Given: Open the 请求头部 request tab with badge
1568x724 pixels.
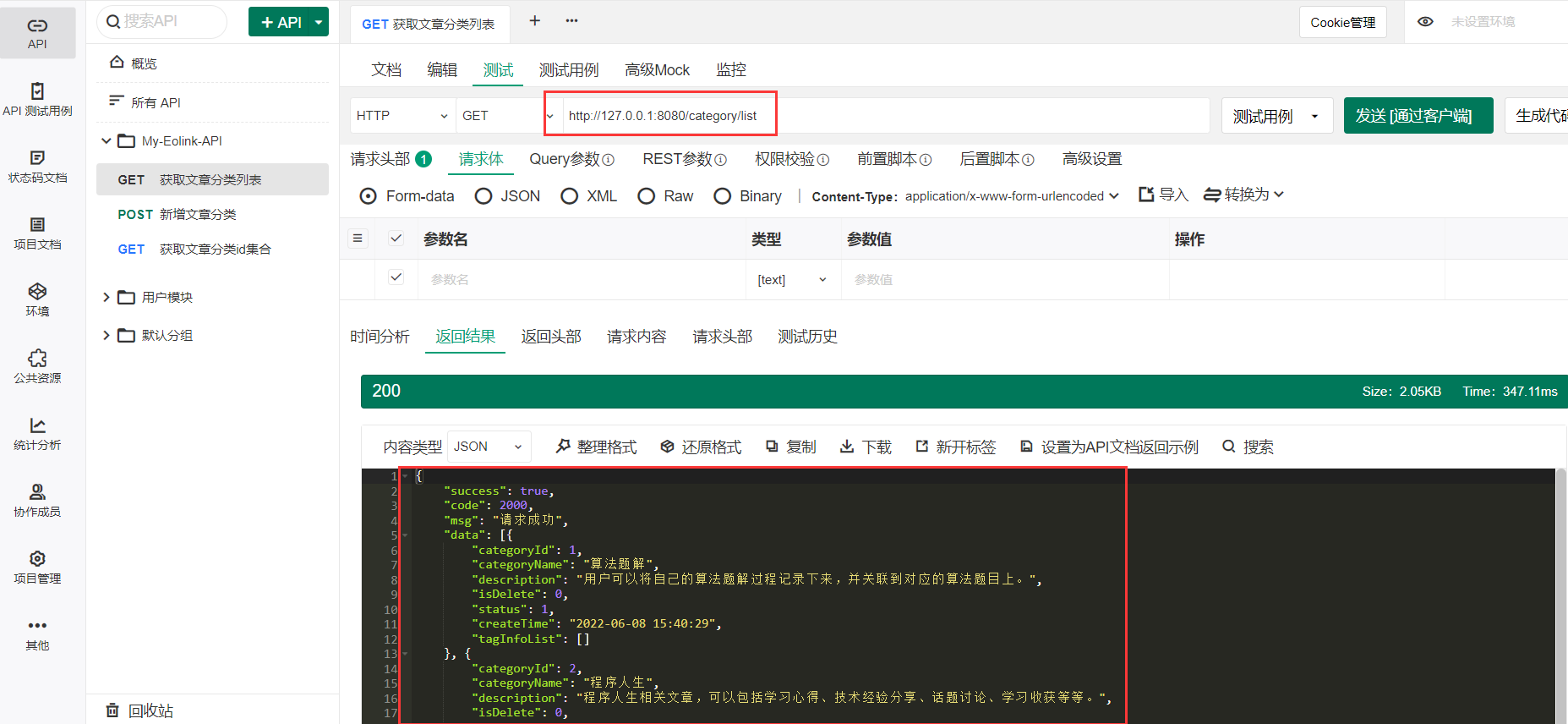Looking at the screenshot, I should [391, 159].
